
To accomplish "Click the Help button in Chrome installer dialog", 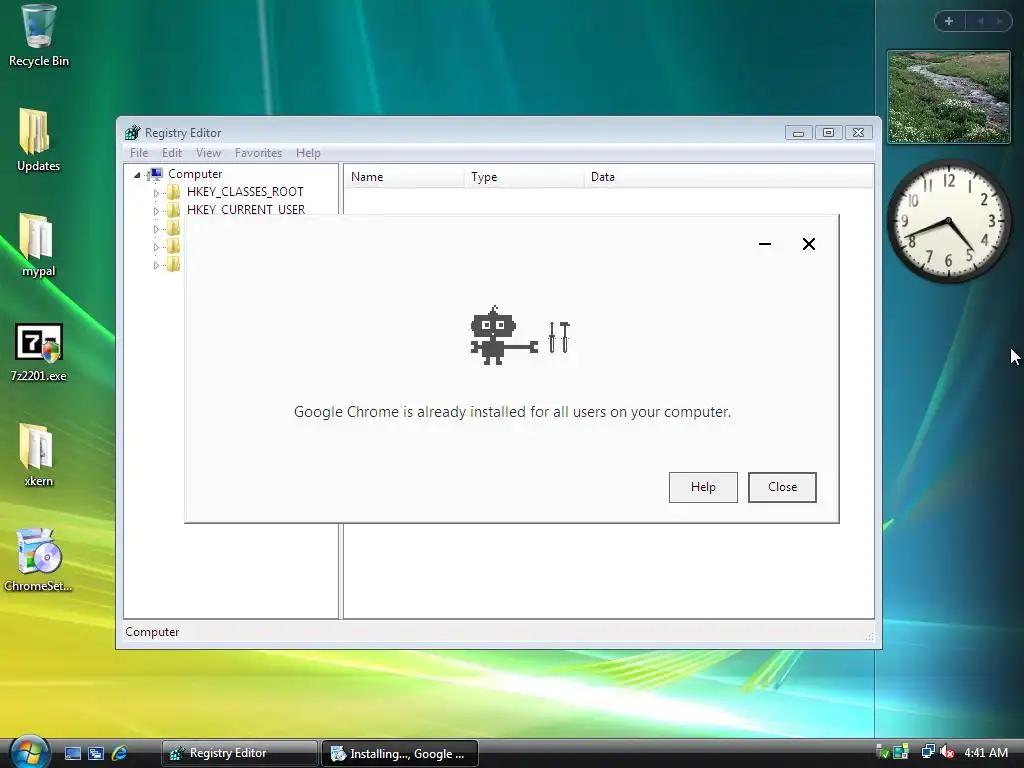I will pyautogui.click(x=703, y=487).
